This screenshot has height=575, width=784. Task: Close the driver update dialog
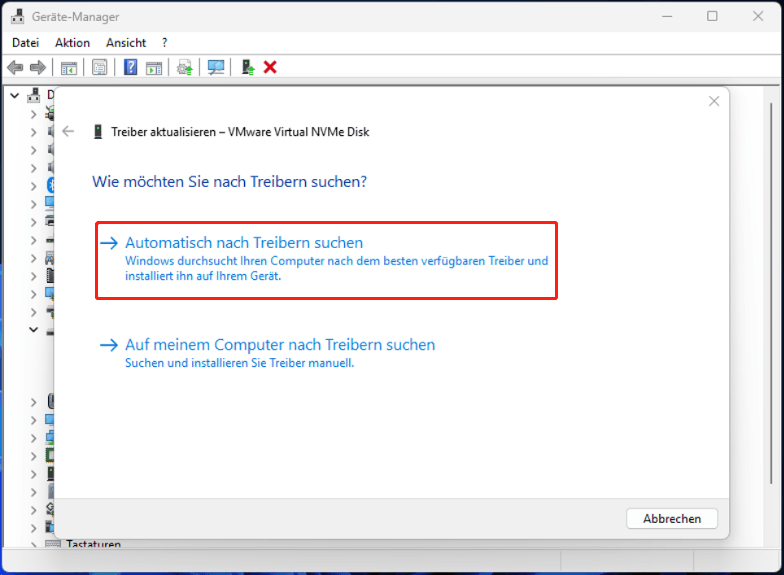pyautogui.click(x=714, y=102)
